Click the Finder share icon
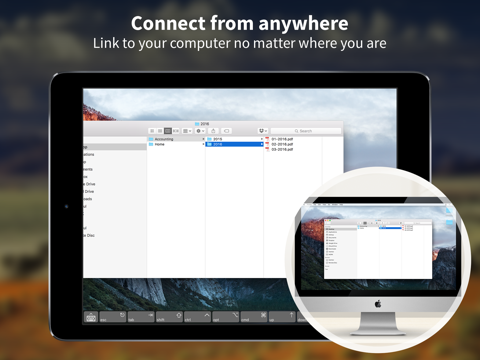 pos(213,131)
